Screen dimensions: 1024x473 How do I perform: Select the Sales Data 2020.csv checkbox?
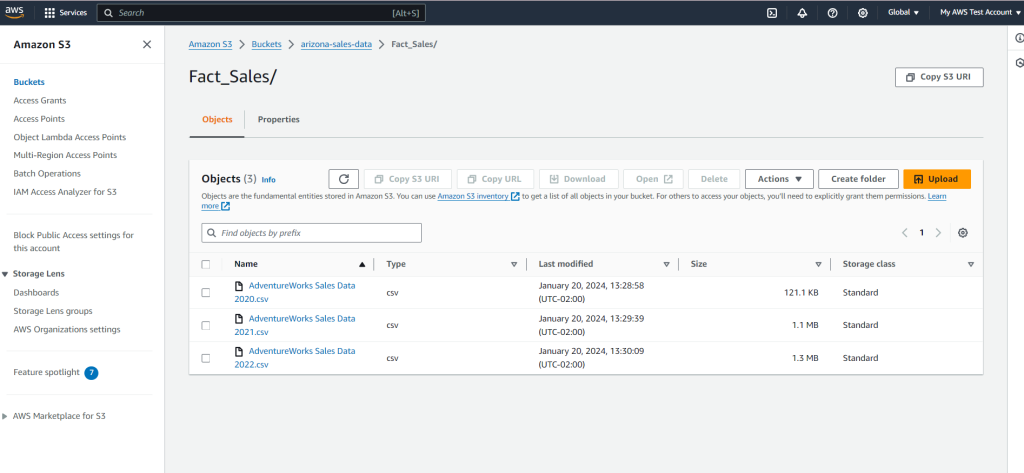point(206,293)
